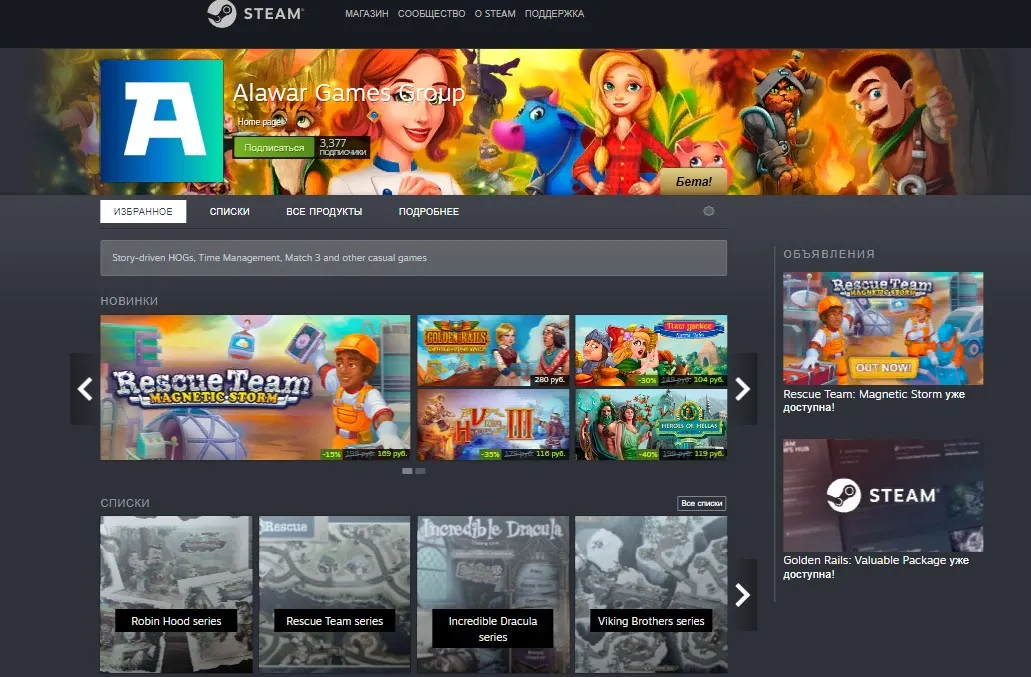
Task: Open the Сообщество menu
Action: click(x=431, y=14)
